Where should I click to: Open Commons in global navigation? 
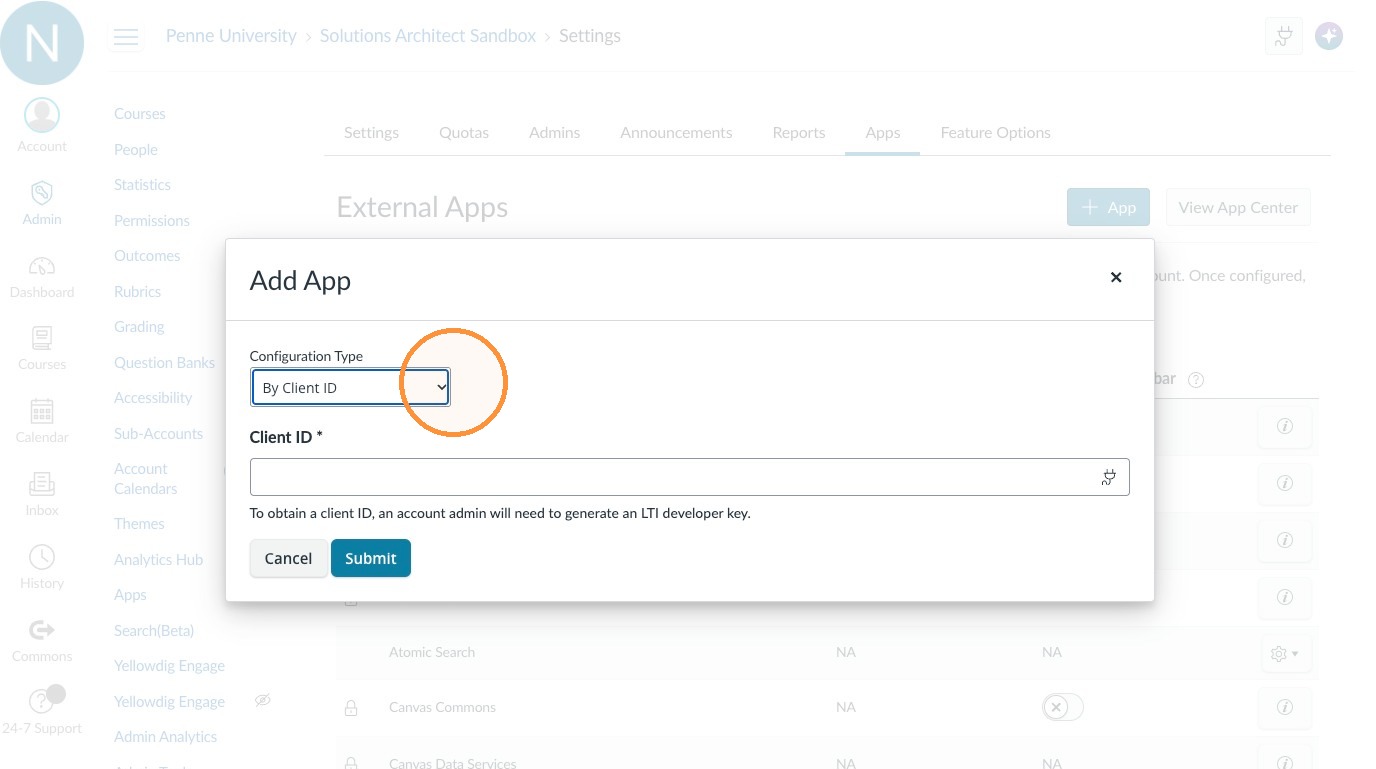(x=42, y=640)
